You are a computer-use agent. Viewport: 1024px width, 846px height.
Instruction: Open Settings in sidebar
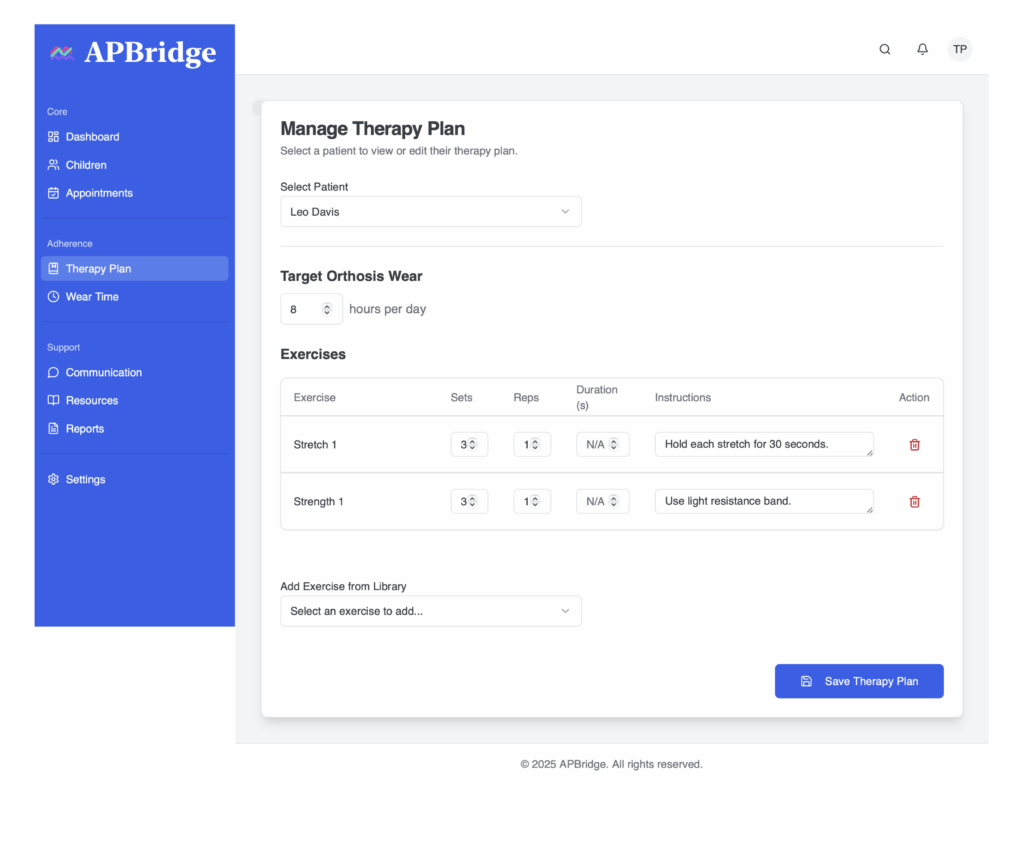135,480
